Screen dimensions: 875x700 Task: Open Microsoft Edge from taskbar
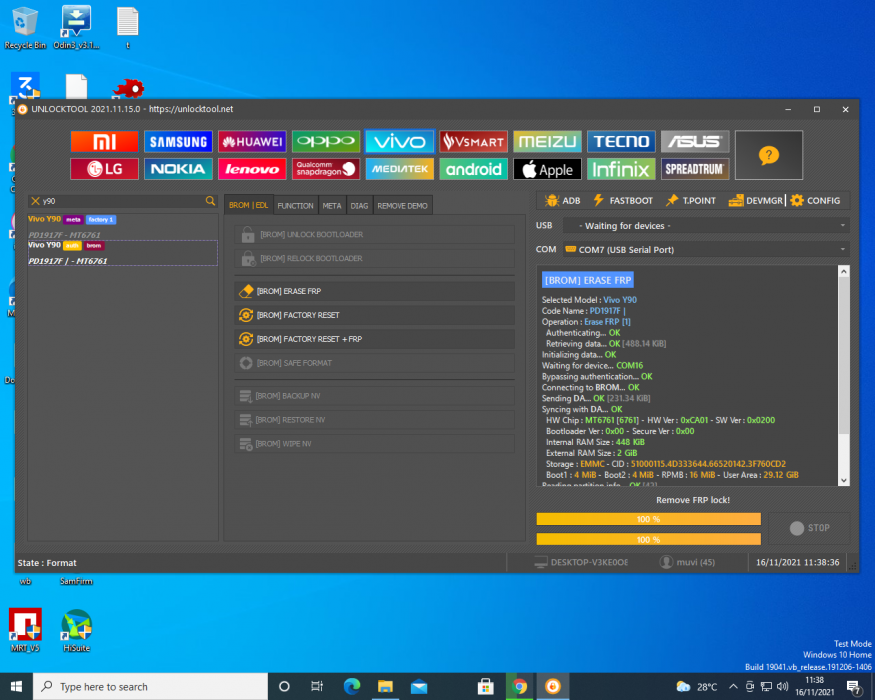click(x=352, y=687)
